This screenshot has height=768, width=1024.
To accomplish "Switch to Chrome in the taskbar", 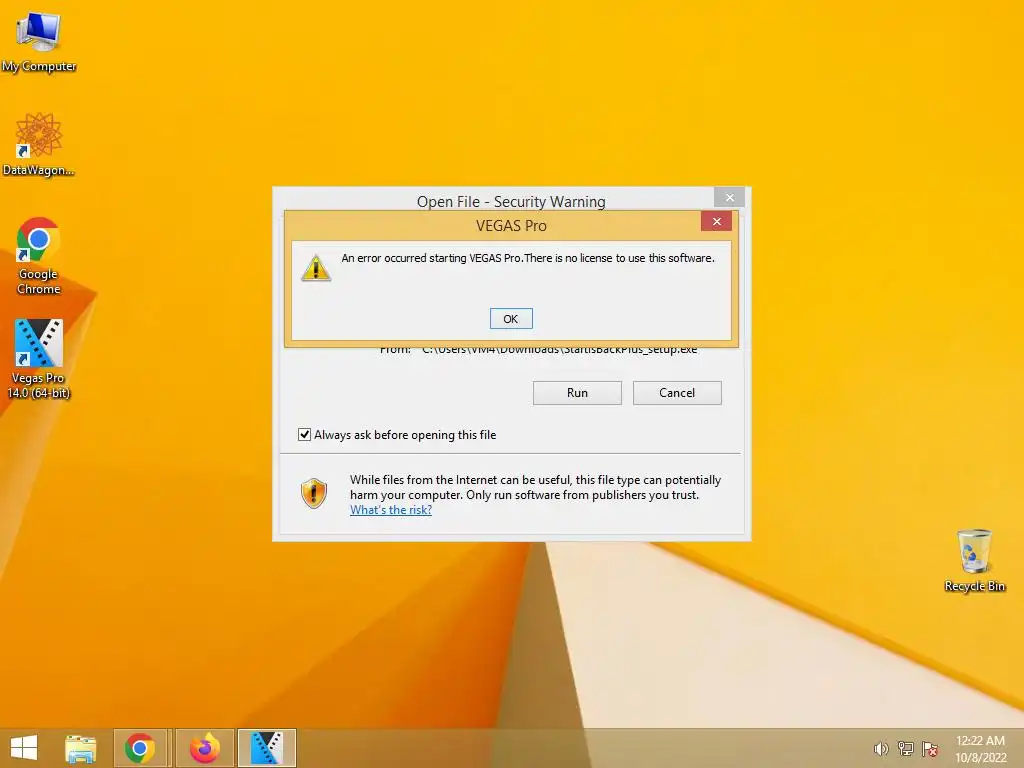I will [x=141, y=748].
